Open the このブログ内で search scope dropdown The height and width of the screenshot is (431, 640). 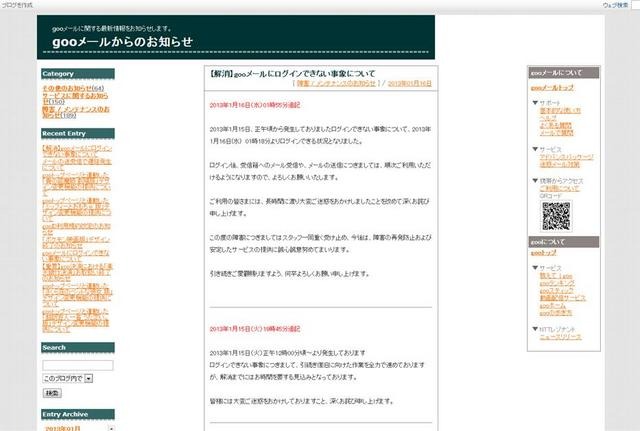click(68, 378)
